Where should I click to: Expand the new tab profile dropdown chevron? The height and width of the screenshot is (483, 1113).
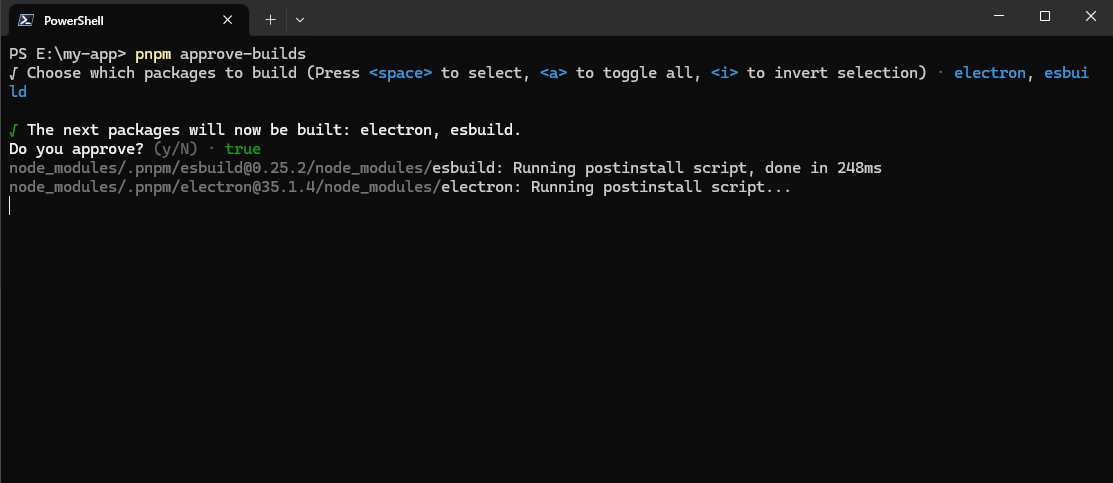pyautogui.click(x=300, y=20)
